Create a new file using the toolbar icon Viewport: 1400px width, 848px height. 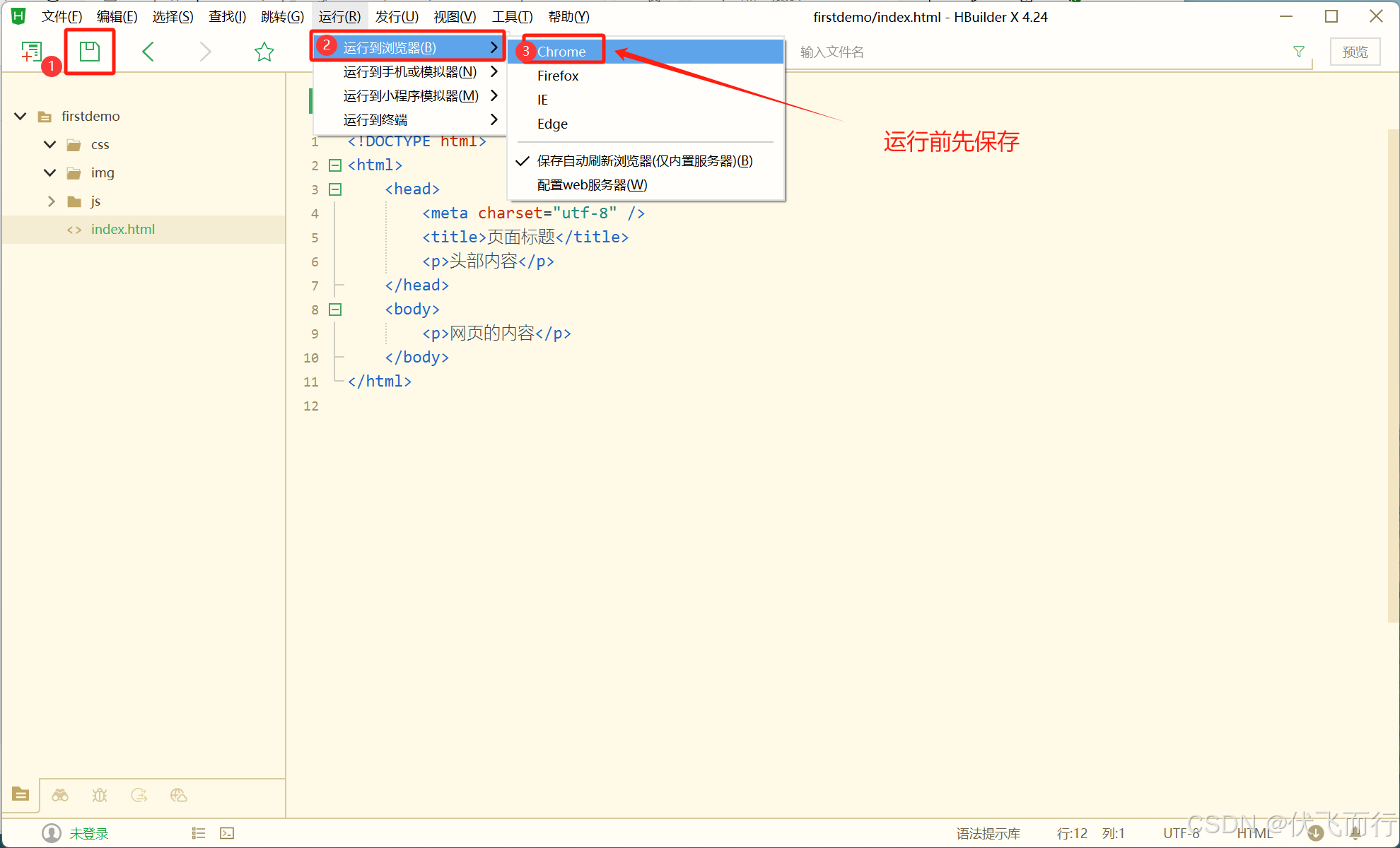click(31, 50)
